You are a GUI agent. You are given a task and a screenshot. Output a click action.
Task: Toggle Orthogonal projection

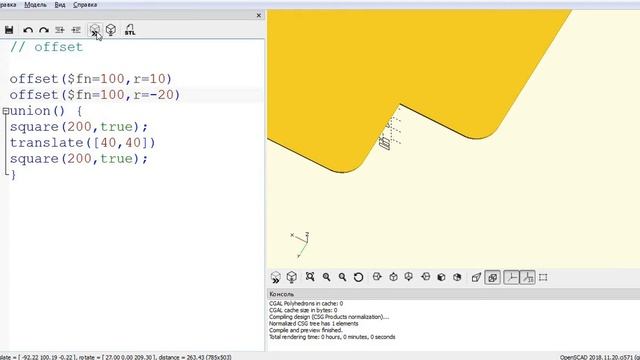[493, 278]
